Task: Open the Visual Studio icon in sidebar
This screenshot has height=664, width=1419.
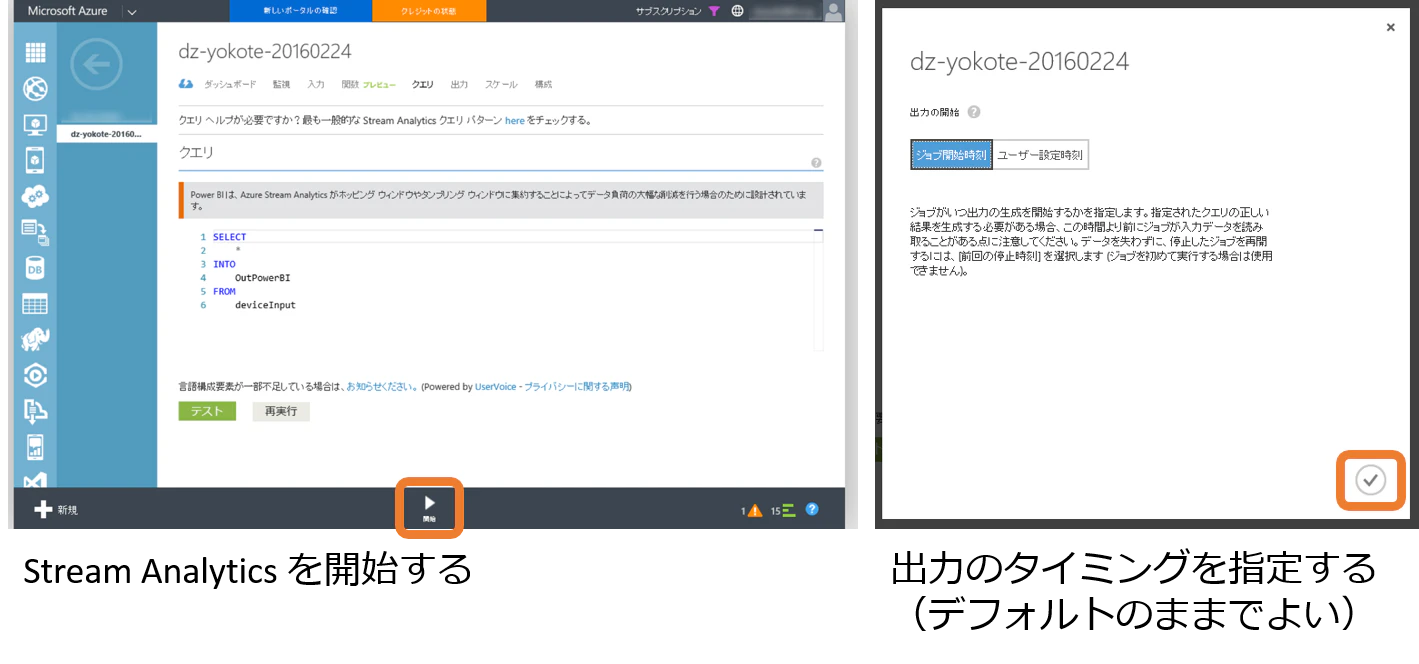Action: (x=35, y=481)
